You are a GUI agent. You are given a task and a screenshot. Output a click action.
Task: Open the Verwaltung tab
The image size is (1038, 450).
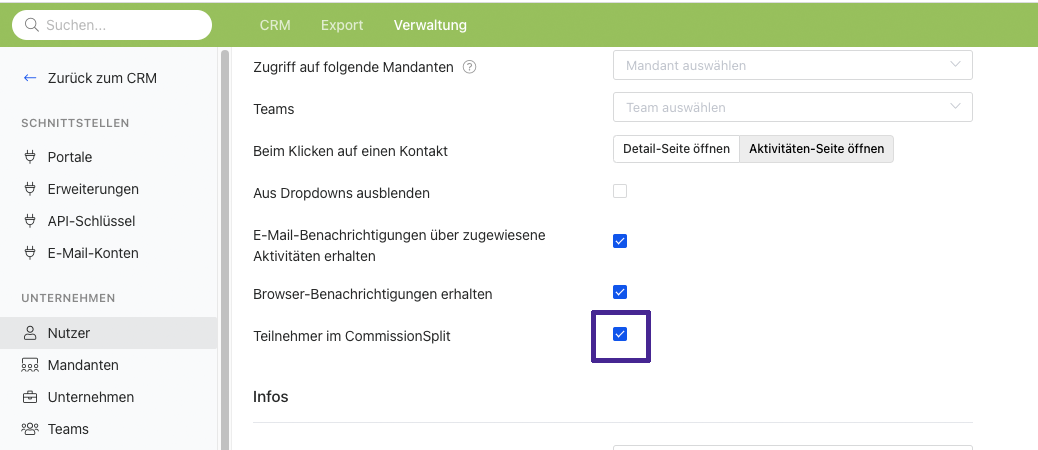(x=430, y=25)
